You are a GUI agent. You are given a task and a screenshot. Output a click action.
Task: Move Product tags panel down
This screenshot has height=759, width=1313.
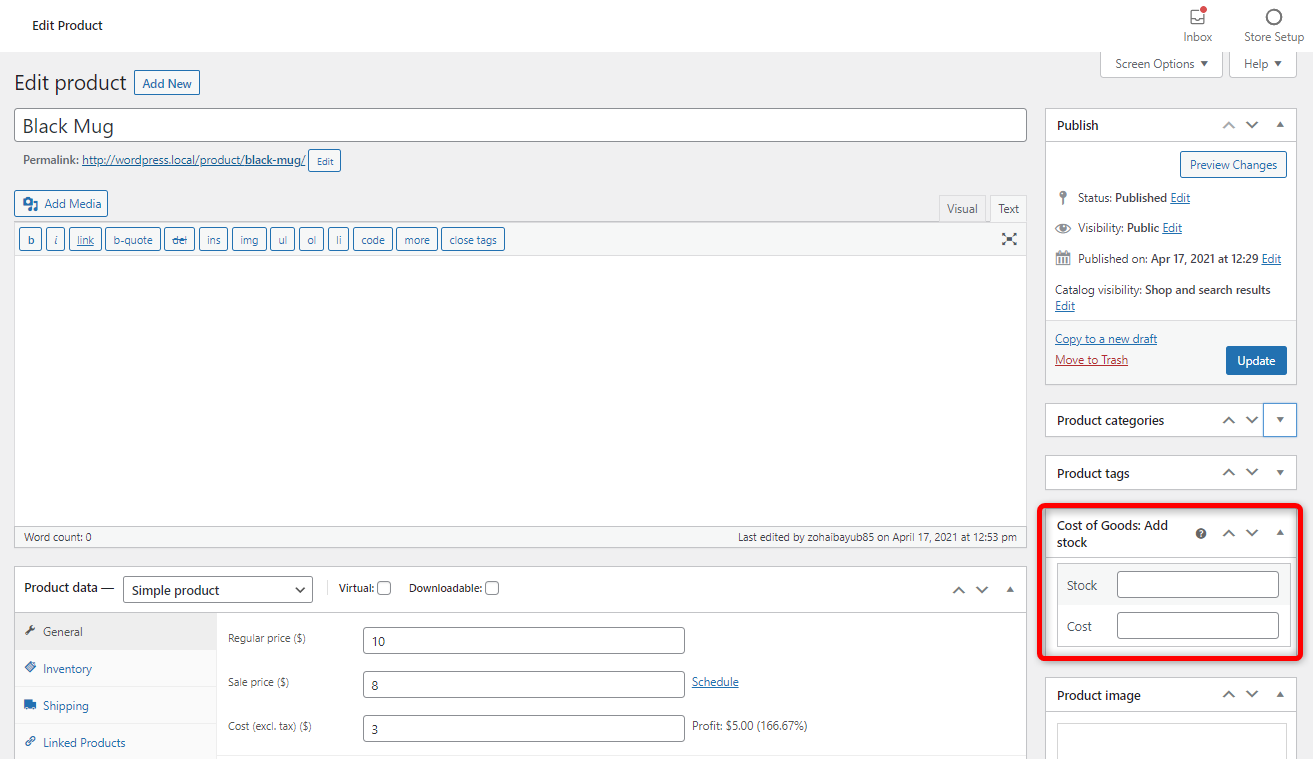1252,473
